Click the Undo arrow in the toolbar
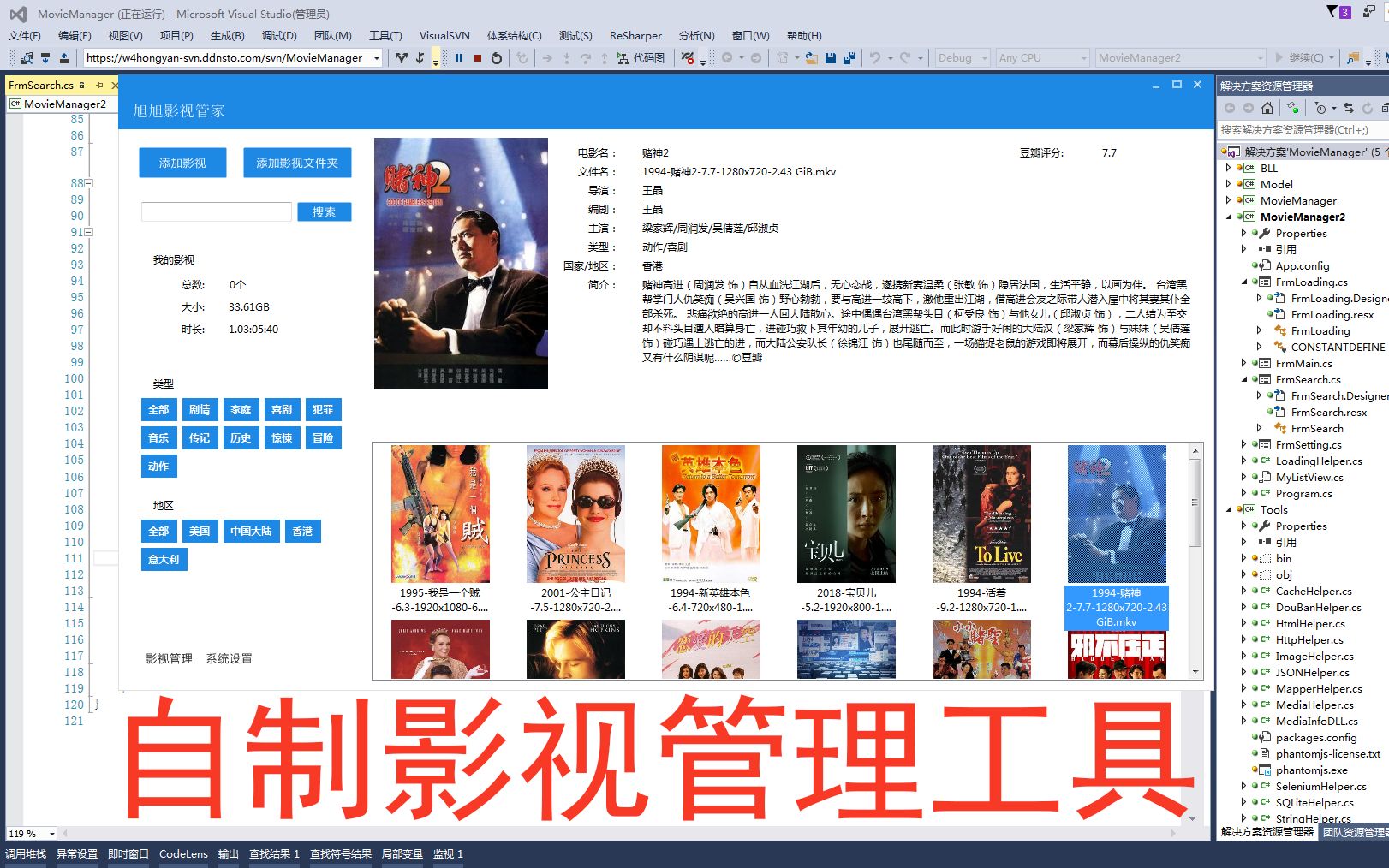The image size is (1389, 868). pyautogui.click(x=875, y=58)
